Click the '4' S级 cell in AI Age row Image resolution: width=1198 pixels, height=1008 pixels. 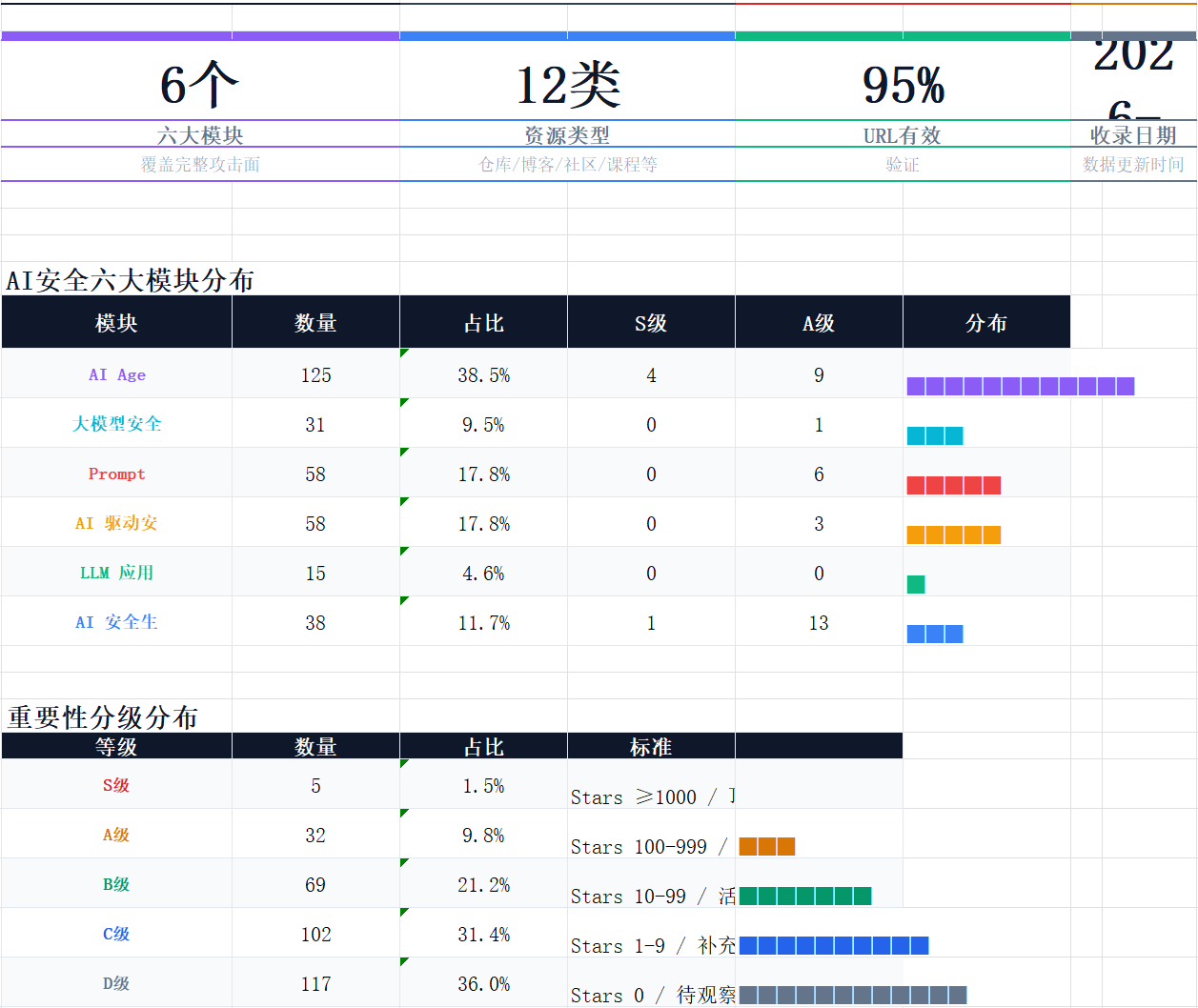651,374
